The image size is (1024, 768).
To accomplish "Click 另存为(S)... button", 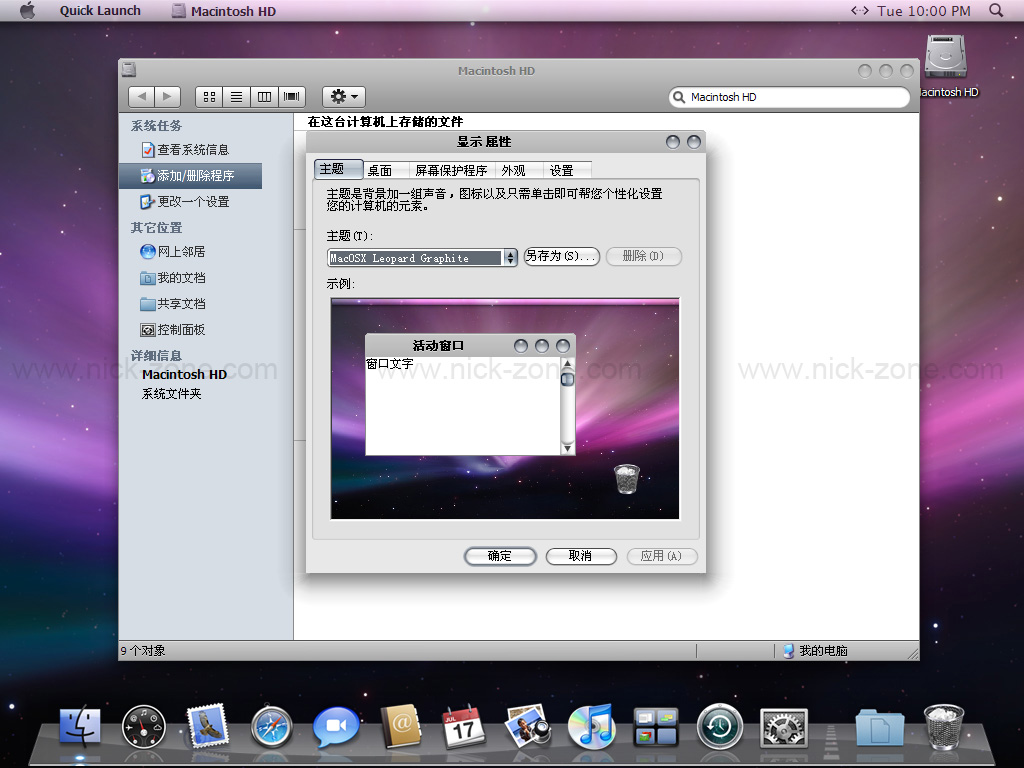I will click(x=562, y=256).
